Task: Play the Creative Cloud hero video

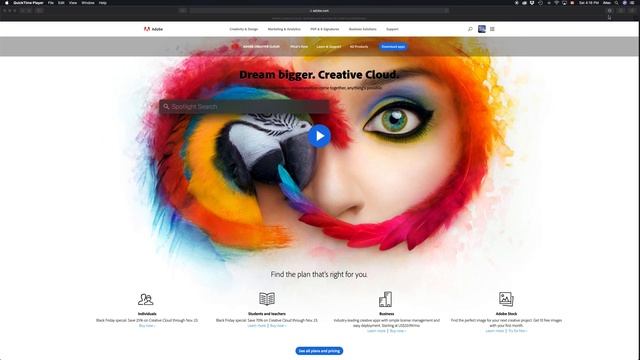Action: coord(319,136)
